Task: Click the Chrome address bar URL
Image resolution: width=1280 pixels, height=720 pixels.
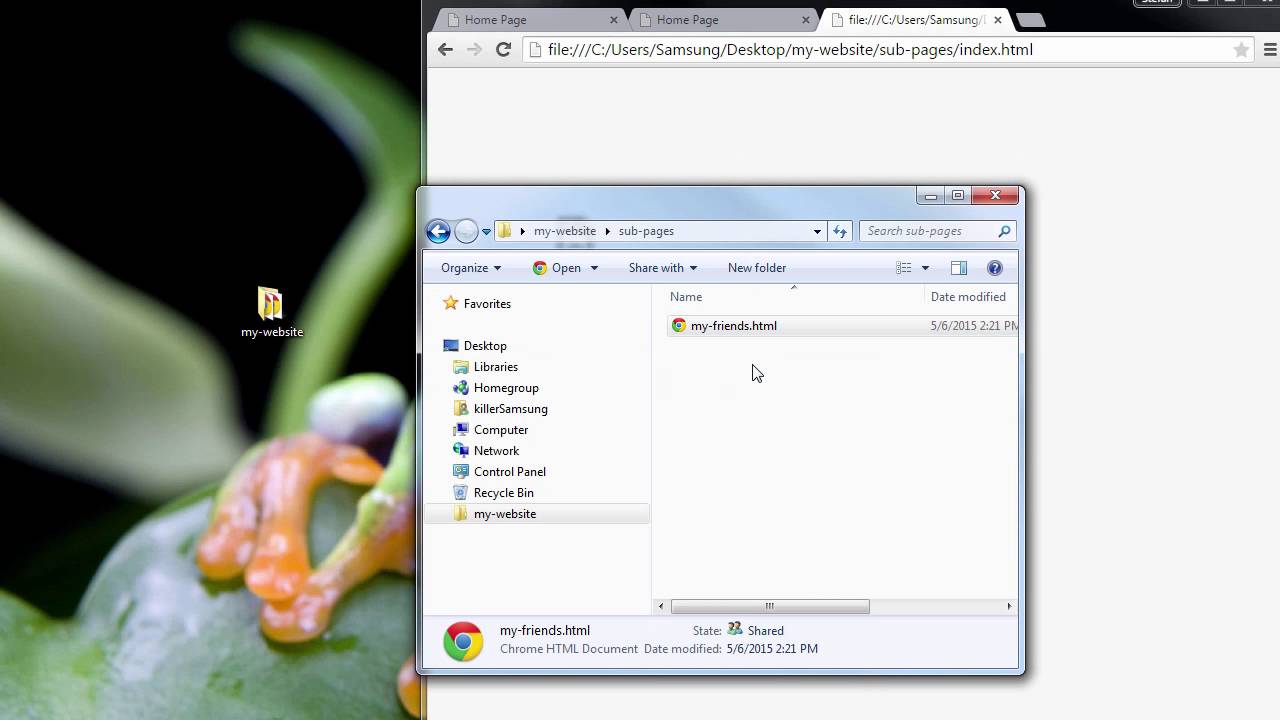Action: pyautogui.click(x=790, y=49)
